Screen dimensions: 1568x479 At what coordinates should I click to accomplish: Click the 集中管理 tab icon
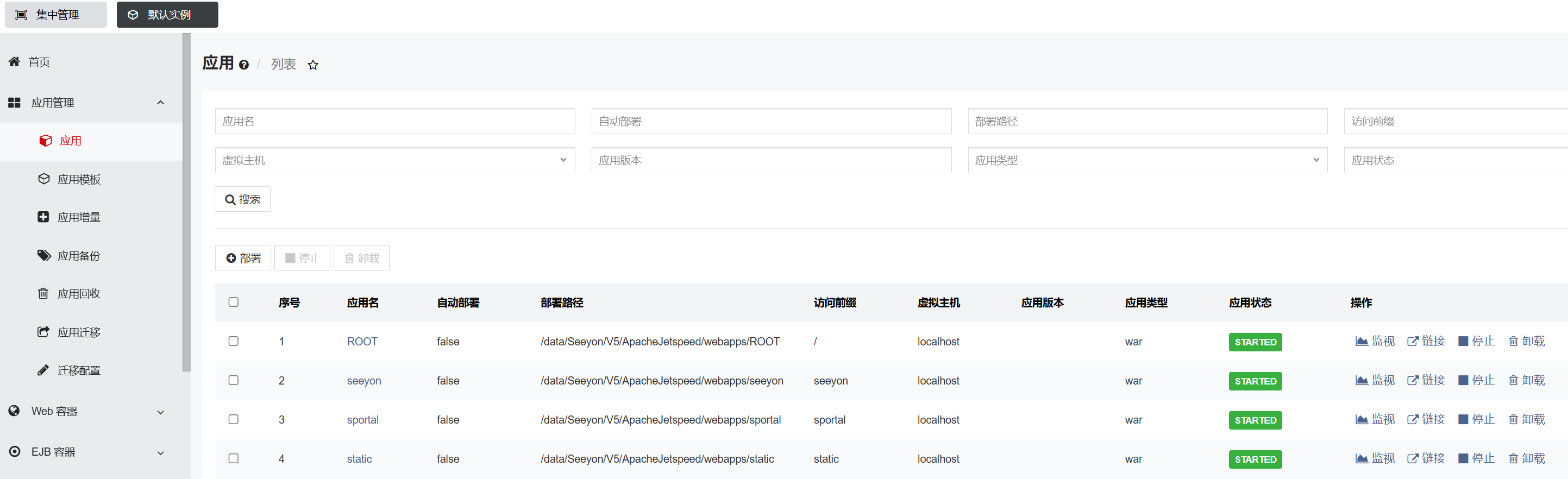point(21,15)
